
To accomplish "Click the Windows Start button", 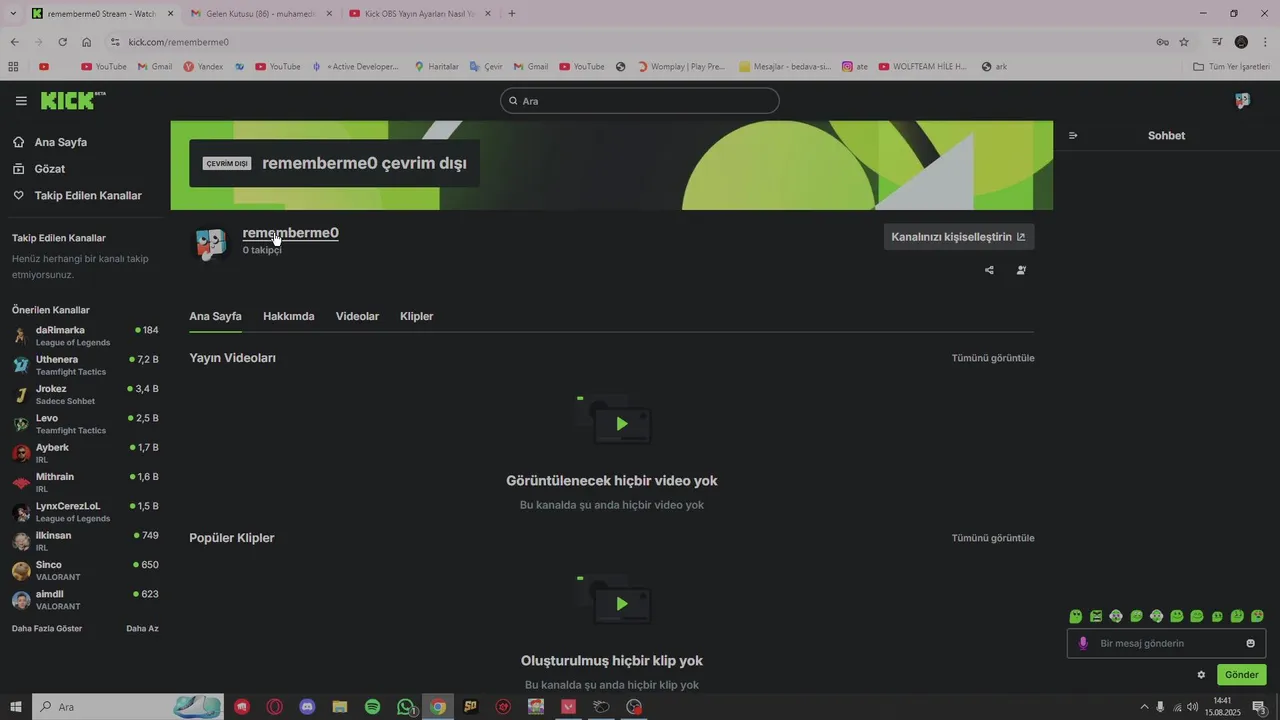I will (16, 707).
